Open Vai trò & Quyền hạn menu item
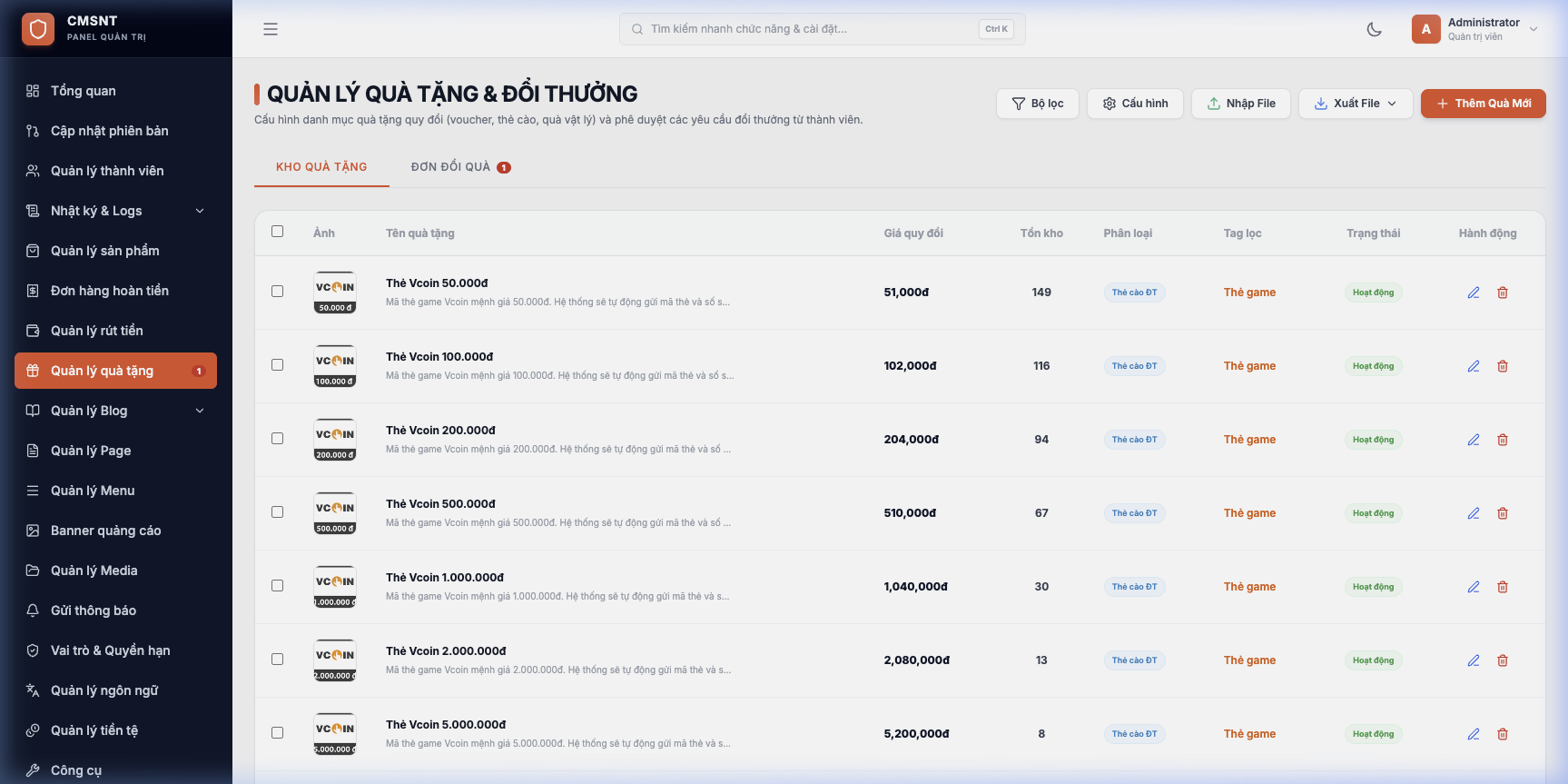The image size is (1568, 784). (x=116, y=650)
